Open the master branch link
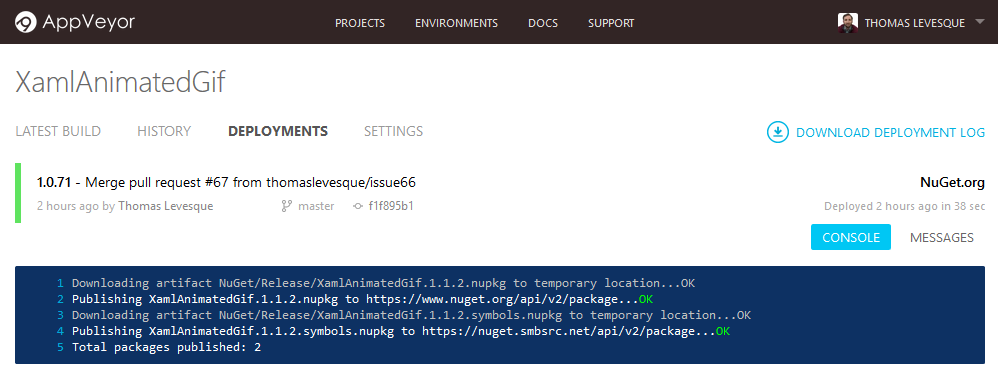 [316, 206]
